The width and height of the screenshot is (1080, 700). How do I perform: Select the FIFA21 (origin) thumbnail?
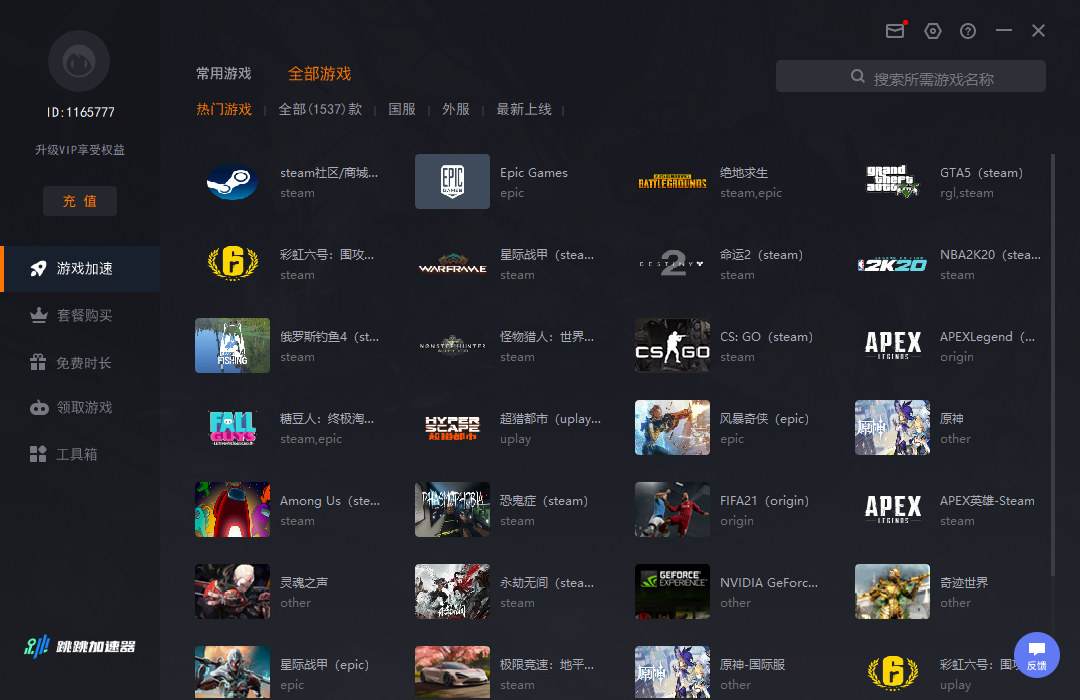pyautogui.click(x=672, y=509)
